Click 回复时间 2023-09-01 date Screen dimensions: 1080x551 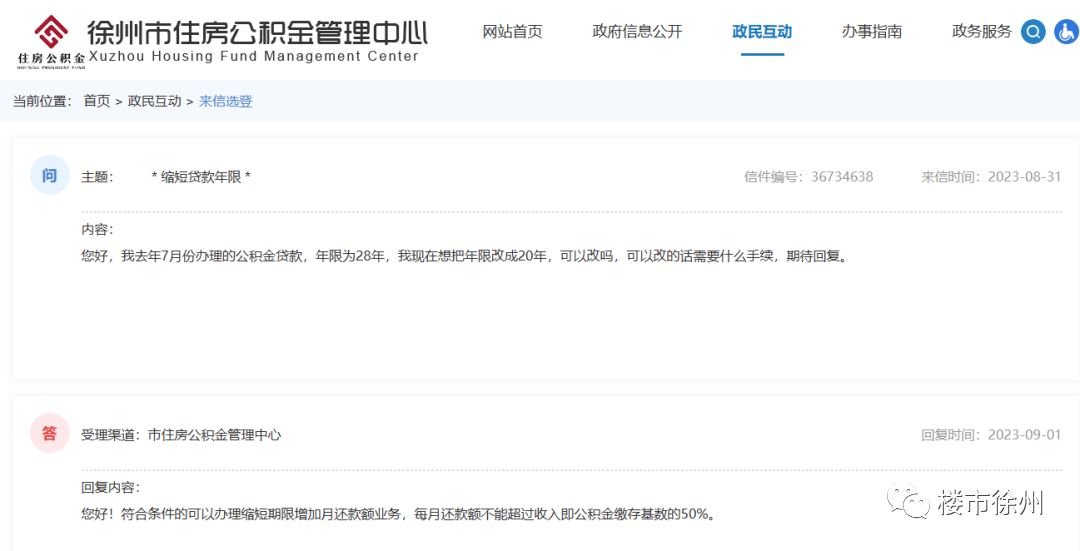(991, 435)
